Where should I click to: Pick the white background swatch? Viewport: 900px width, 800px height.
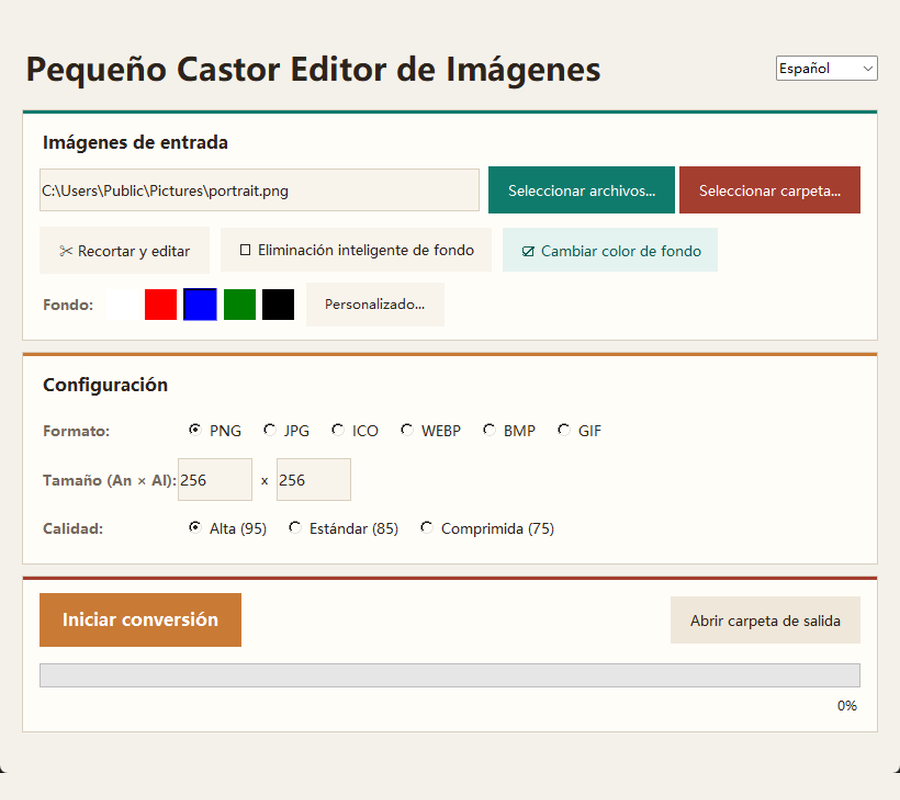[122, 304]
